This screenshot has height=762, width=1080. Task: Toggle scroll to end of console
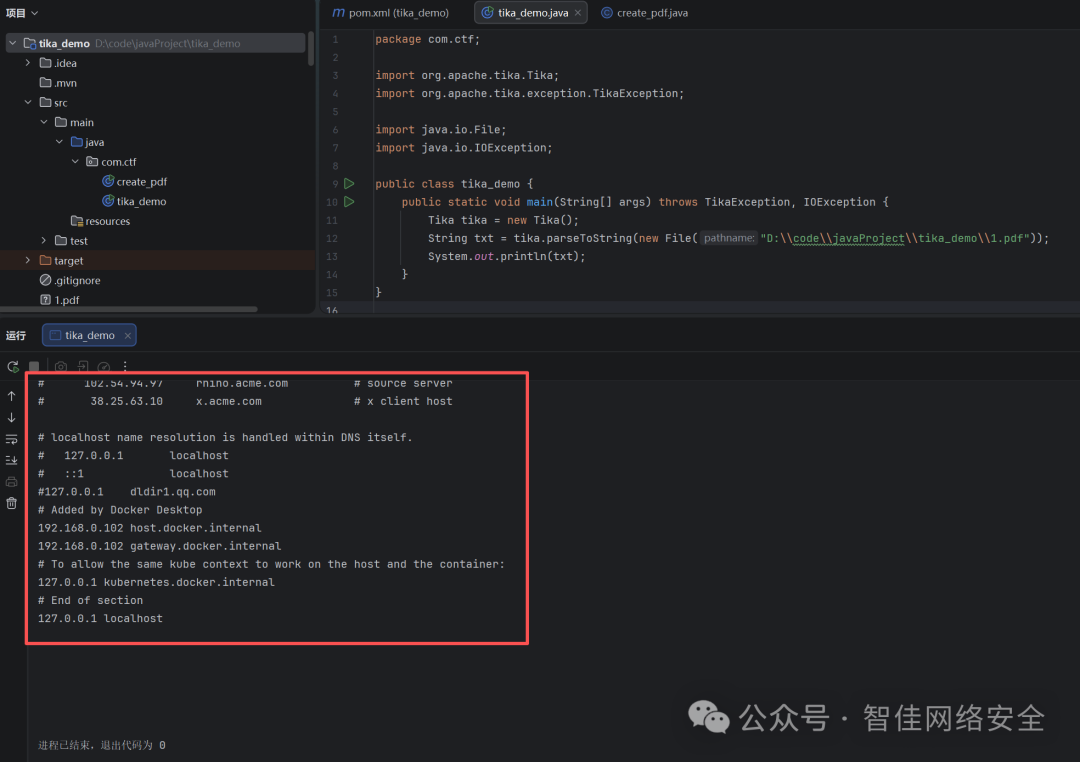[x=12, y=460]
